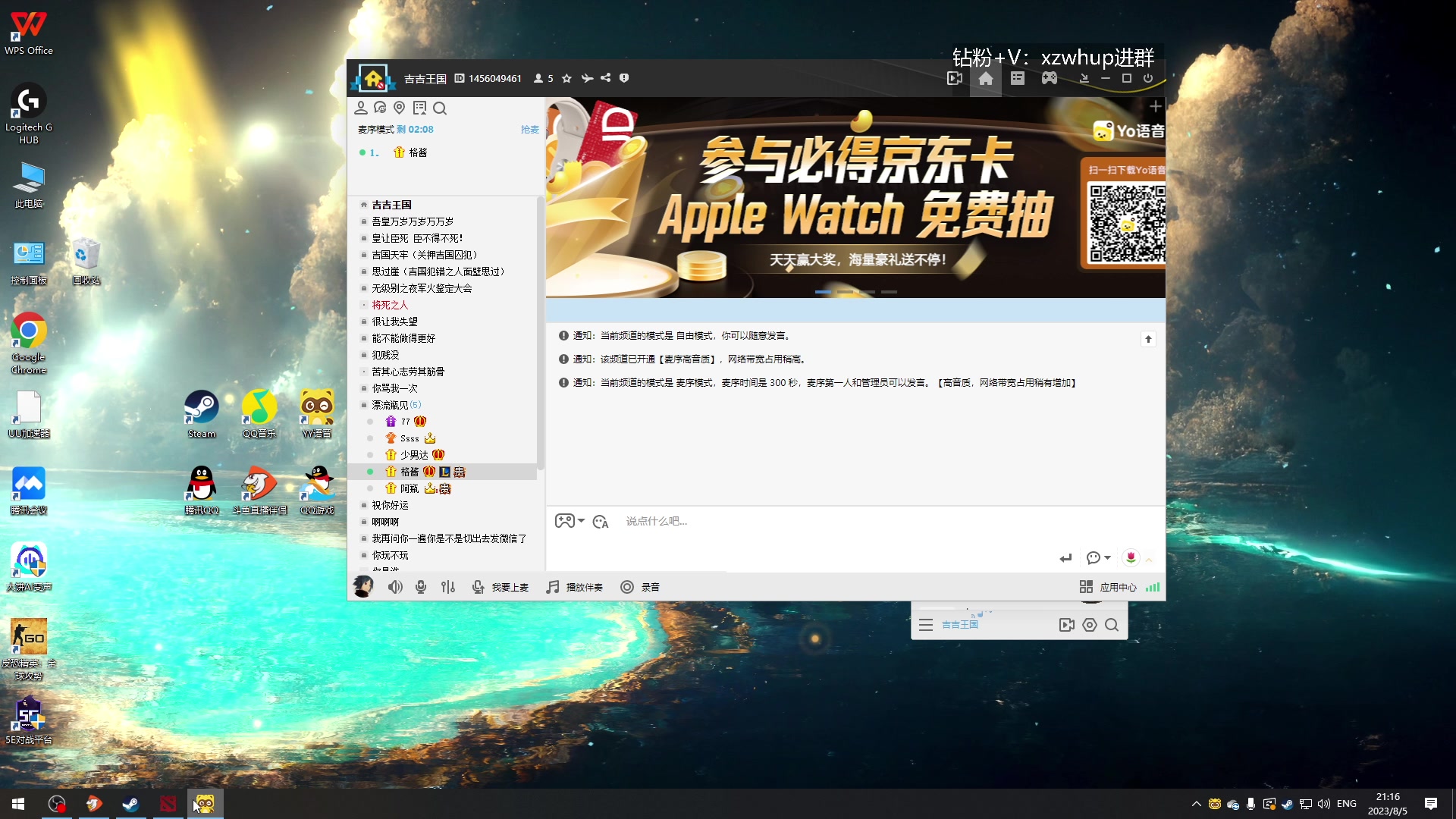
Task: Click 录音 record button
Action: (640, 587)
